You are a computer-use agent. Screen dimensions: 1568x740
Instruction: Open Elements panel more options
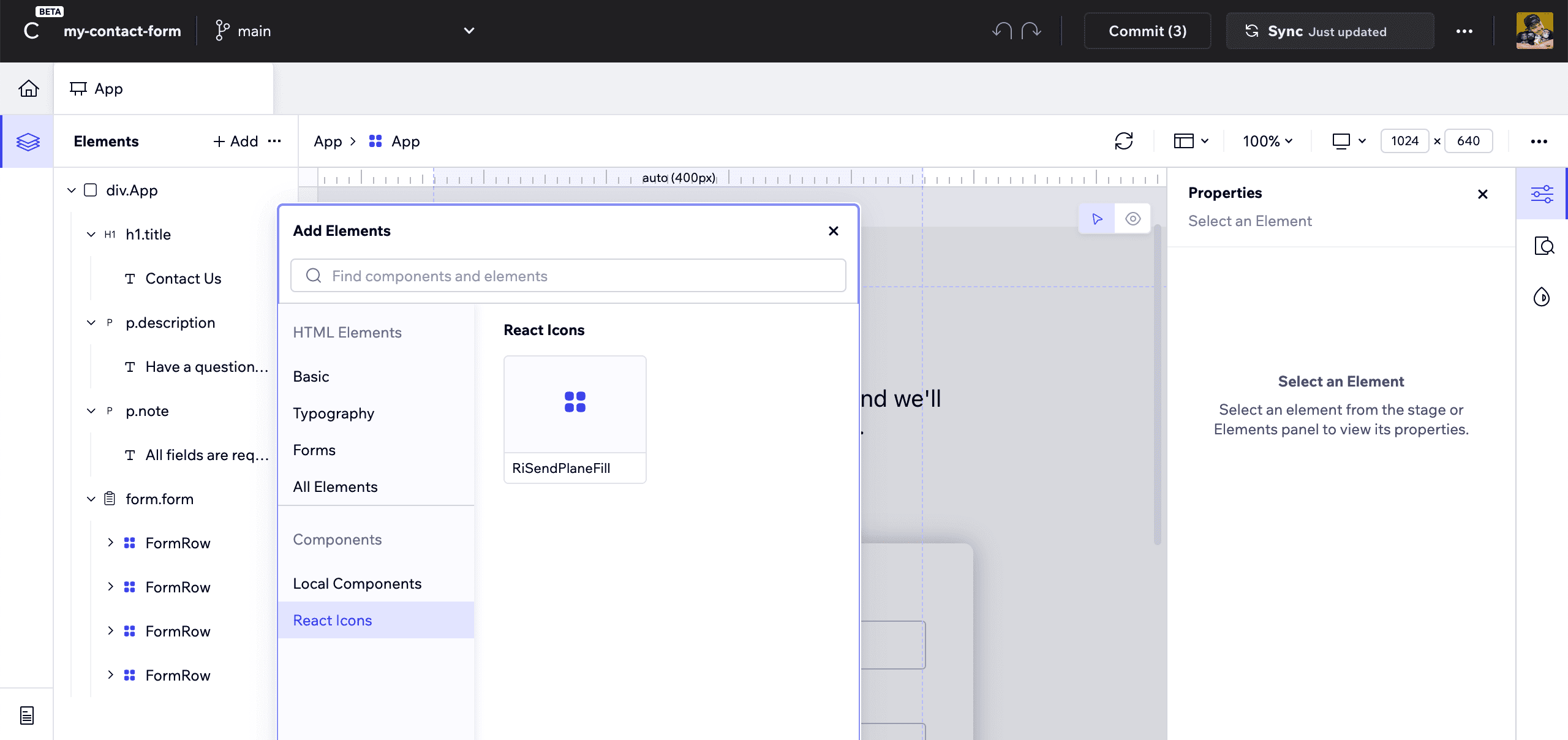(275, 141)
